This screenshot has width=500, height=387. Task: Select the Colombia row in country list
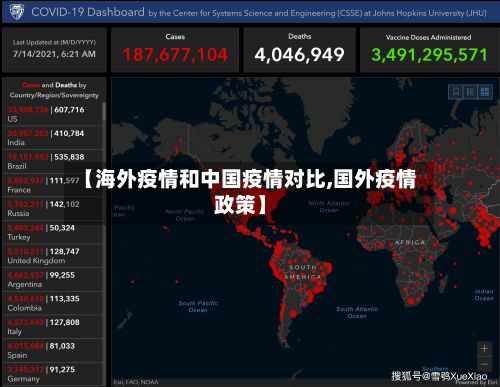(x=52, y=303)
